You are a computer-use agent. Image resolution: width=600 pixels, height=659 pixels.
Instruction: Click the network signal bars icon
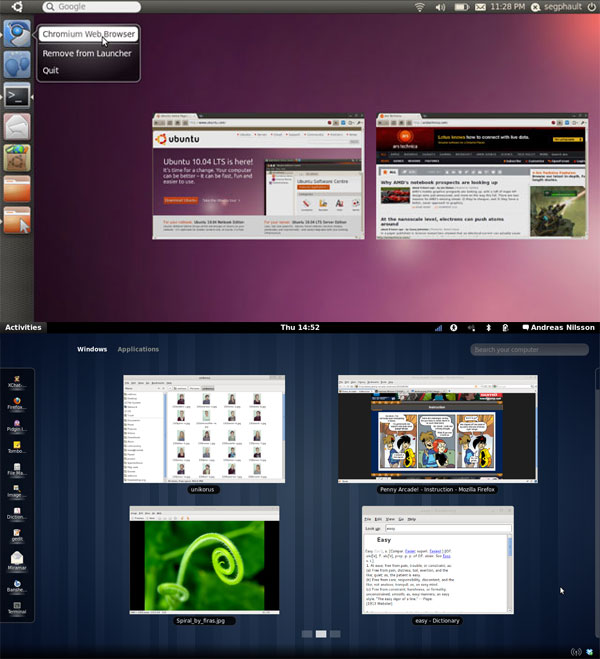point(438,328)
